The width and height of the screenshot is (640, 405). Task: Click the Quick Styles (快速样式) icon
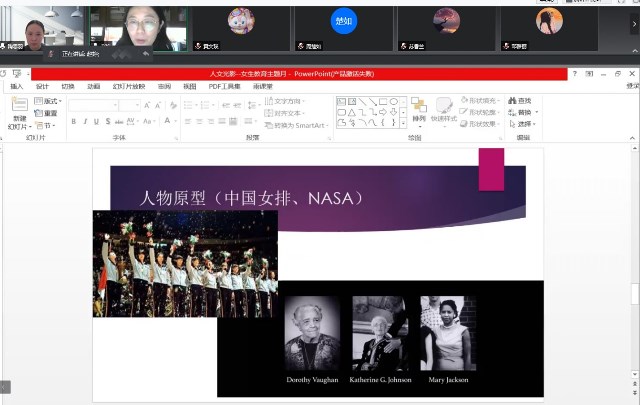[444, 110]
